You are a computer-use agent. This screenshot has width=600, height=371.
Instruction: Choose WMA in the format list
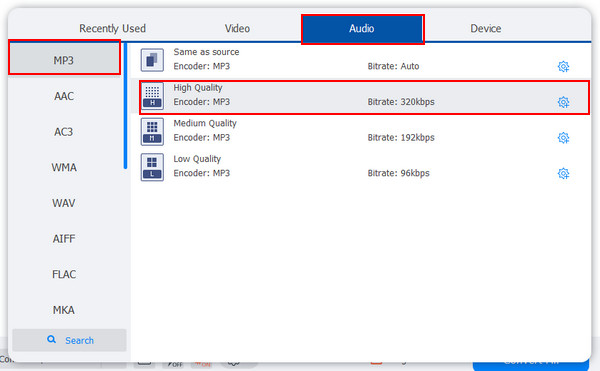coord(64,168)
